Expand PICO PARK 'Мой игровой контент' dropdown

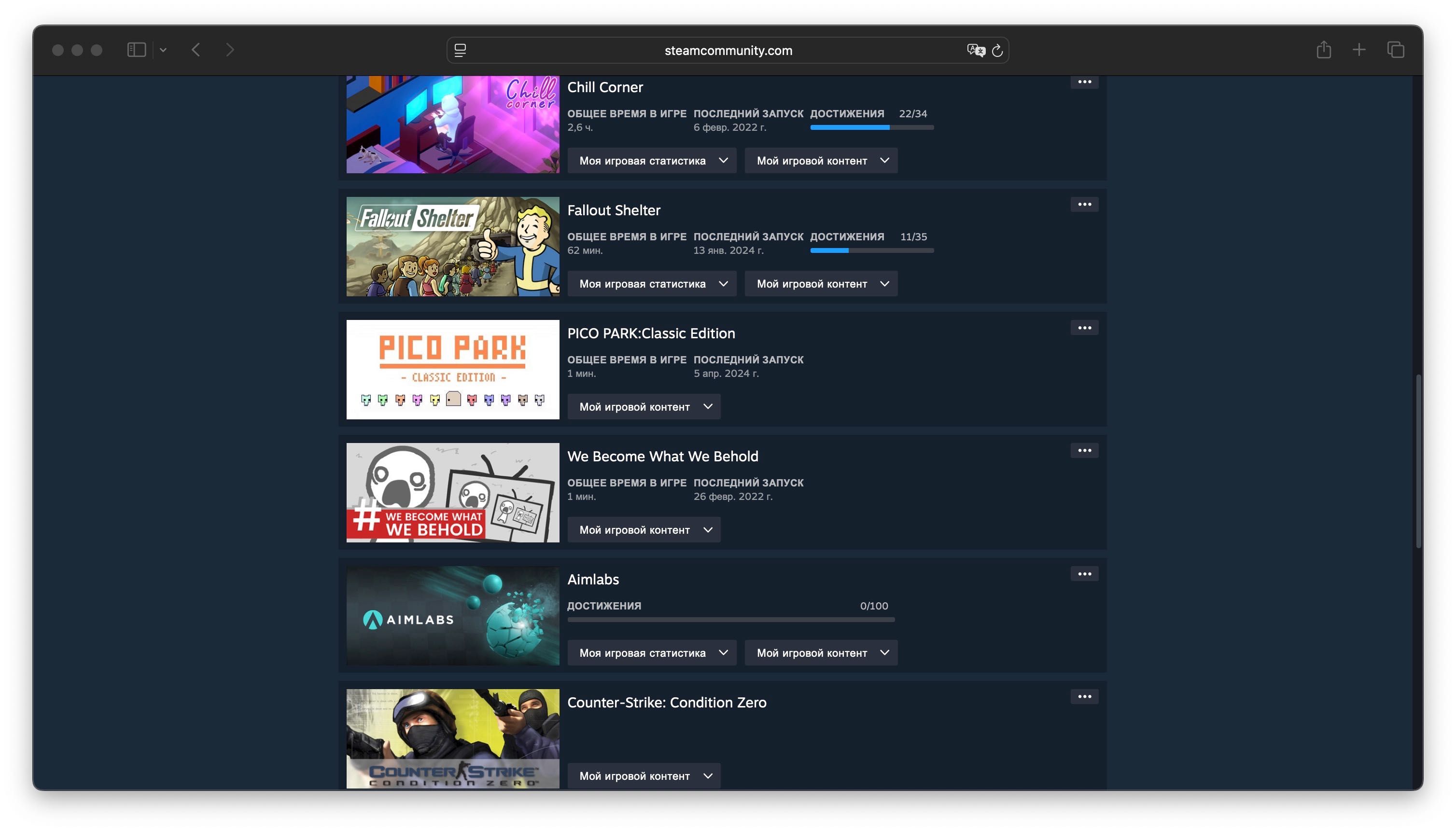[x=644, y=406]
